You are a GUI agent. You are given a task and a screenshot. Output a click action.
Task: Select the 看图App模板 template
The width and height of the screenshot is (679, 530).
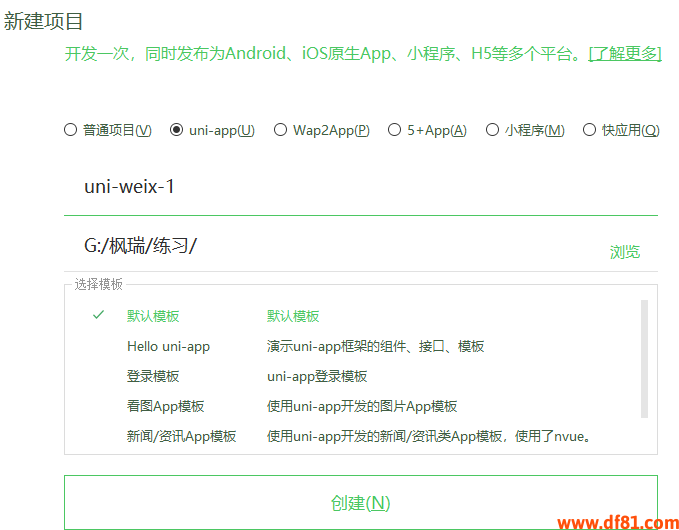coord(165,406)
